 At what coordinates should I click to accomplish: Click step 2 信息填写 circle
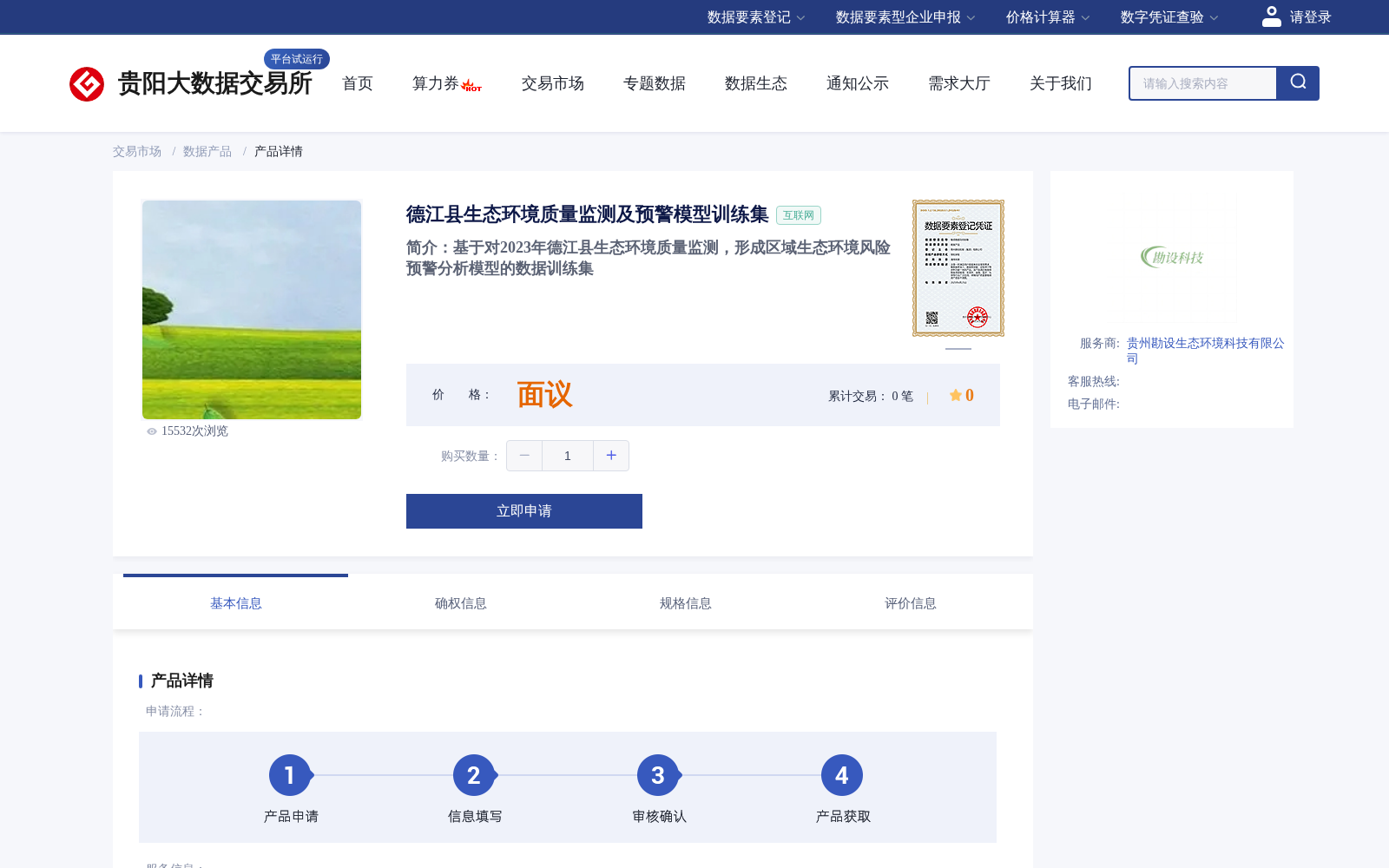[x=474, y=775]
